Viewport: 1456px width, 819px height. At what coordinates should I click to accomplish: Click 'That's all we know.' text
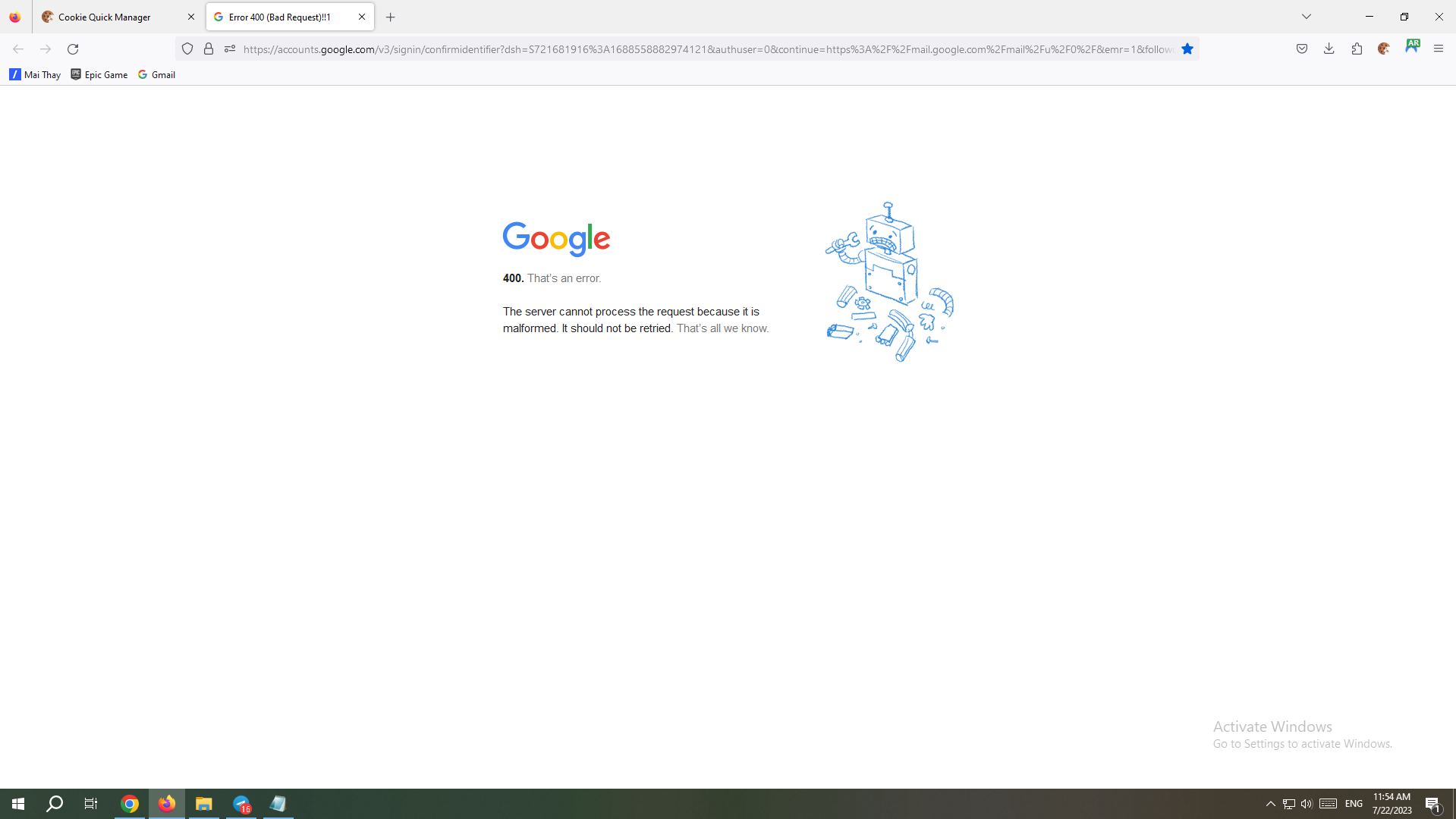click(x=722, y=328)
